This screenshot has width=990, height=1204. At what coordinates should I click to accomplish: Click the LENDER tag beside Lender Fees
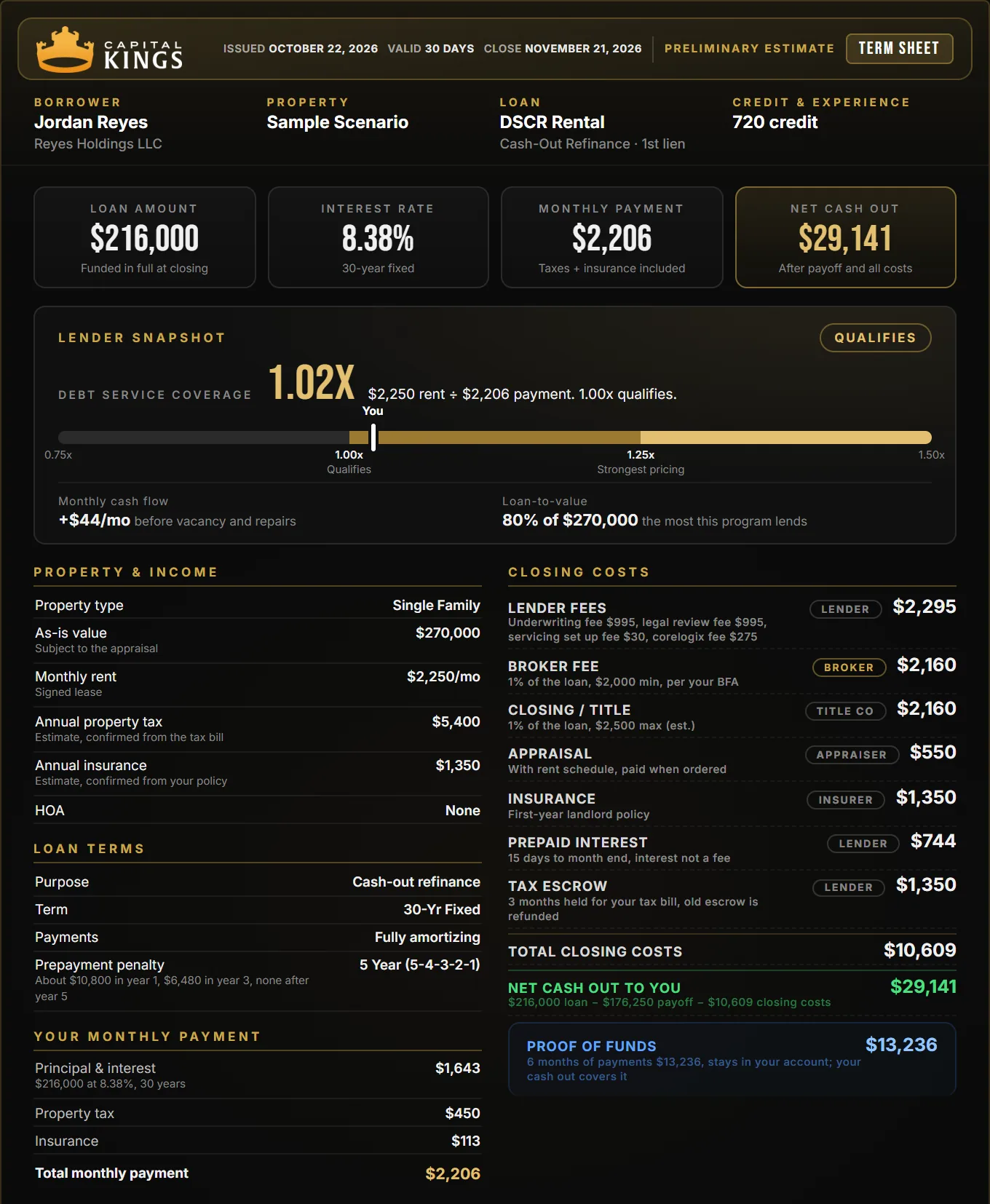(x=845, y=609)
